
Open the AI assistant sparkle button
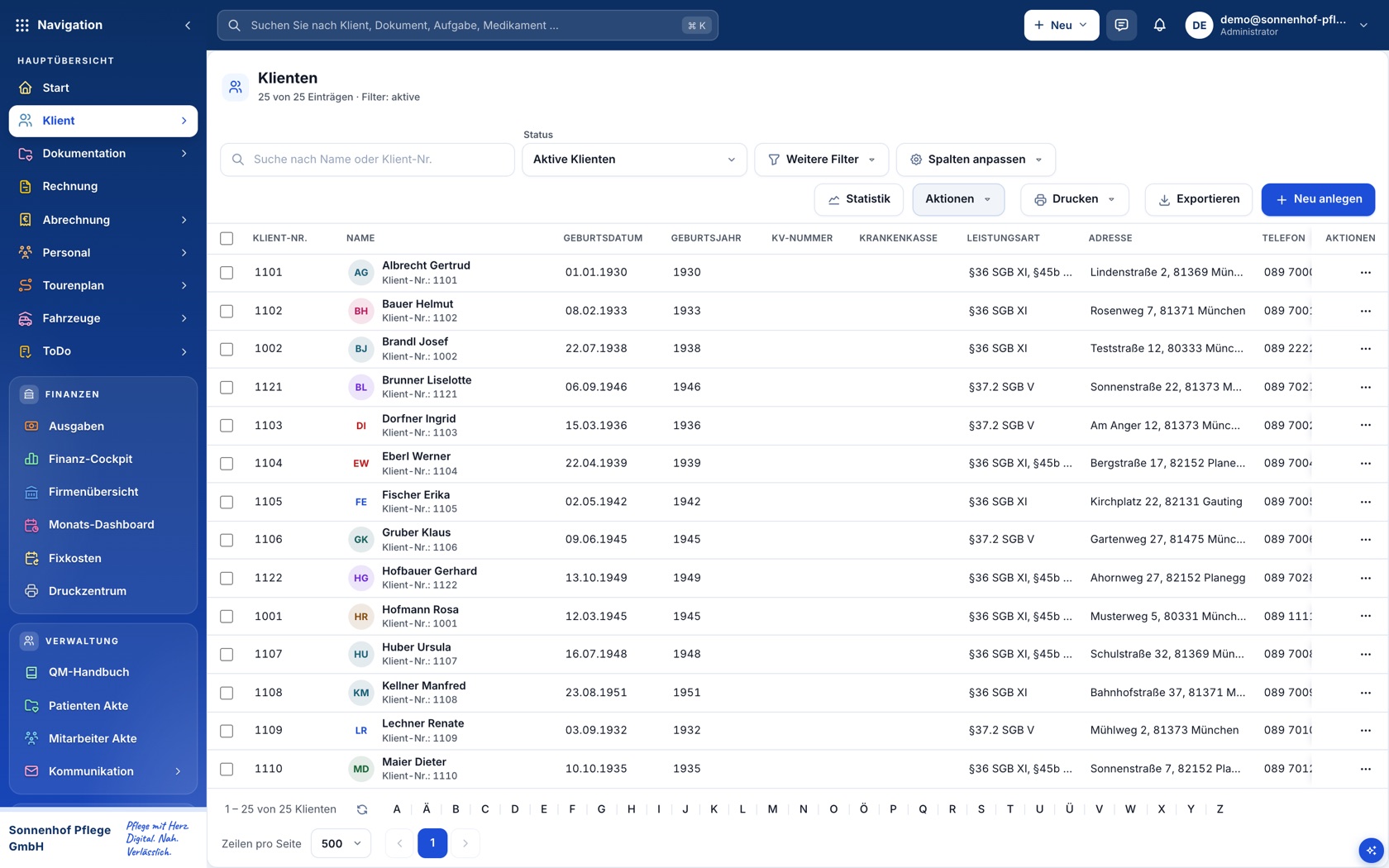[x=1371, y=850]
